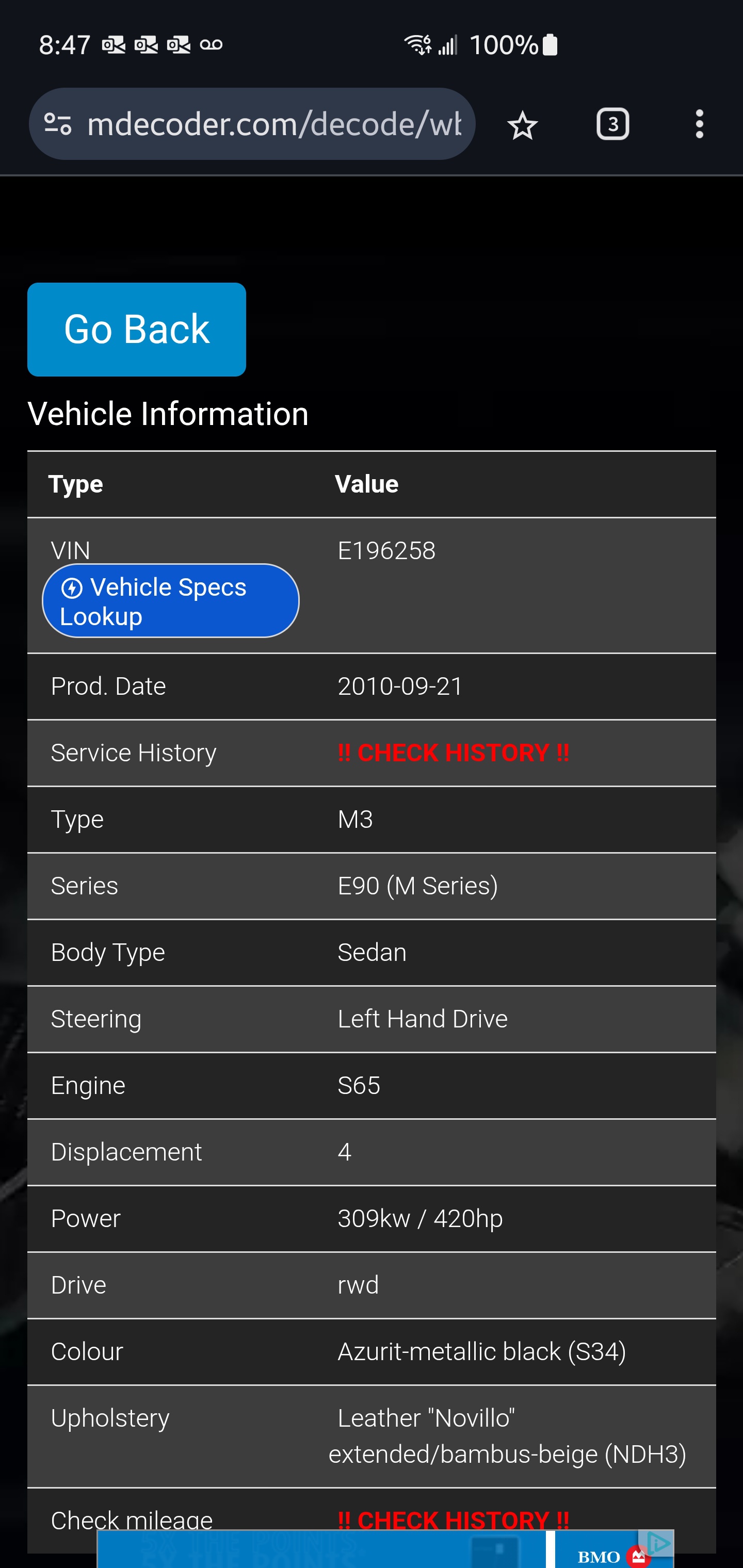This screenshot has height=1568, width=743.
Task: Open the BMO banner advertisement
Action: pyautogui.click(x=385, y=1550)
